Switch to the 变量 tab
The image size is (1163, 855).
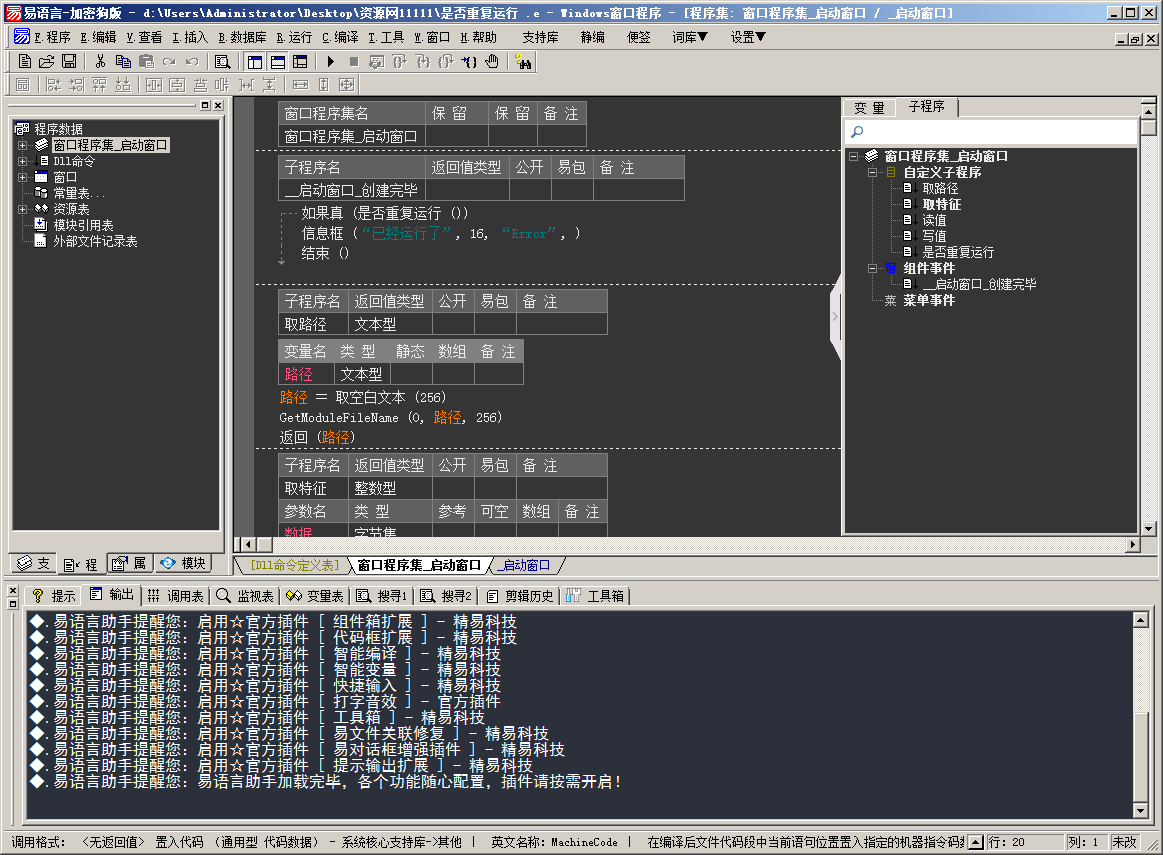[x=869, y=108]
